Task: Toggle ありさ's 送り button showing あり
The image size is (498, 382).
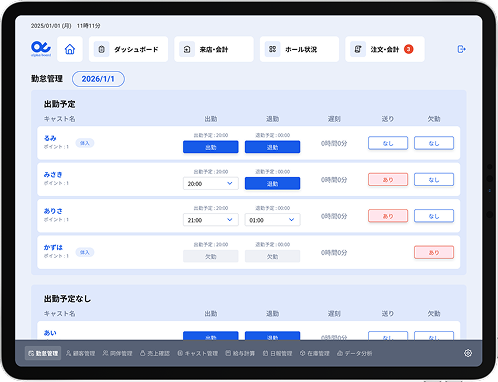Action: 388,216
